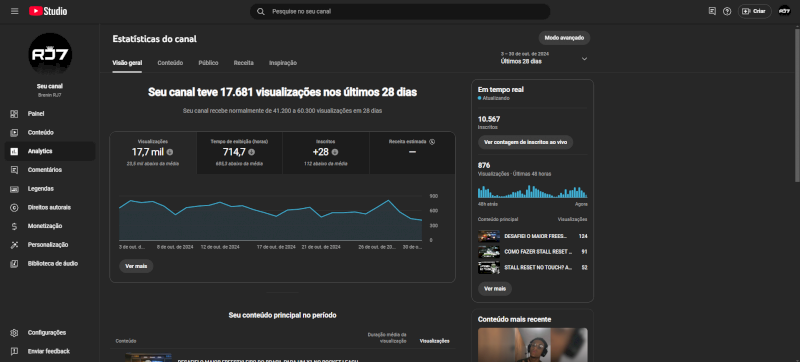
Task: Click info icon beside +28 inscritos
Action: (335, 152)
